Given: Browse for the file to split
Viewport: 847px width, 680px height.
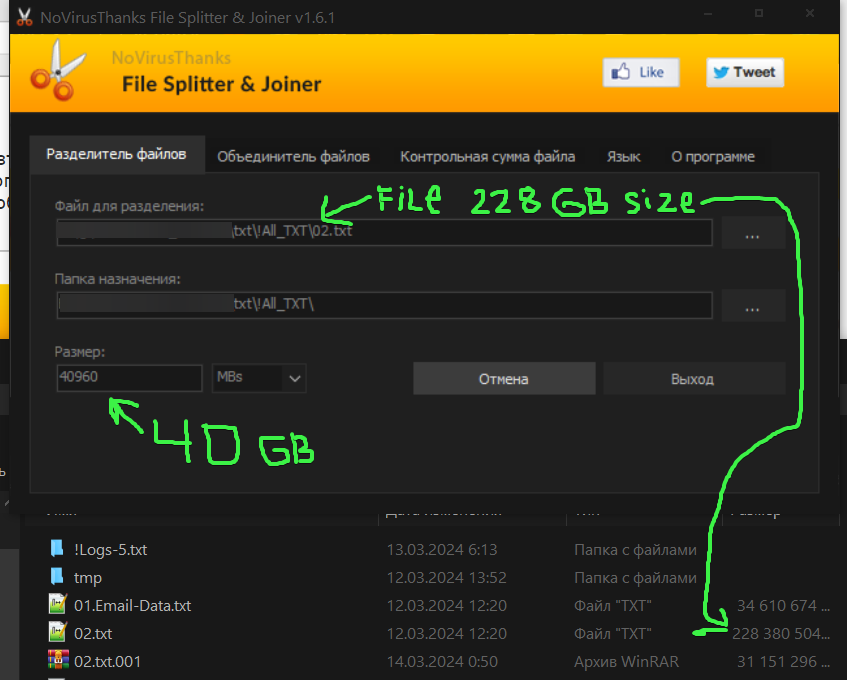Looking at the screenshot, I should click(x=753, y=233).
